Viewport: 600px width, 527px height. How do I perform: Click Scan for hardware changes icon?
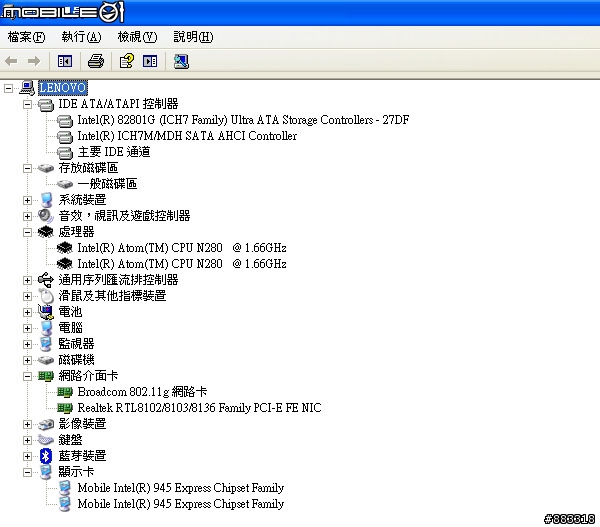coord(181,61)
